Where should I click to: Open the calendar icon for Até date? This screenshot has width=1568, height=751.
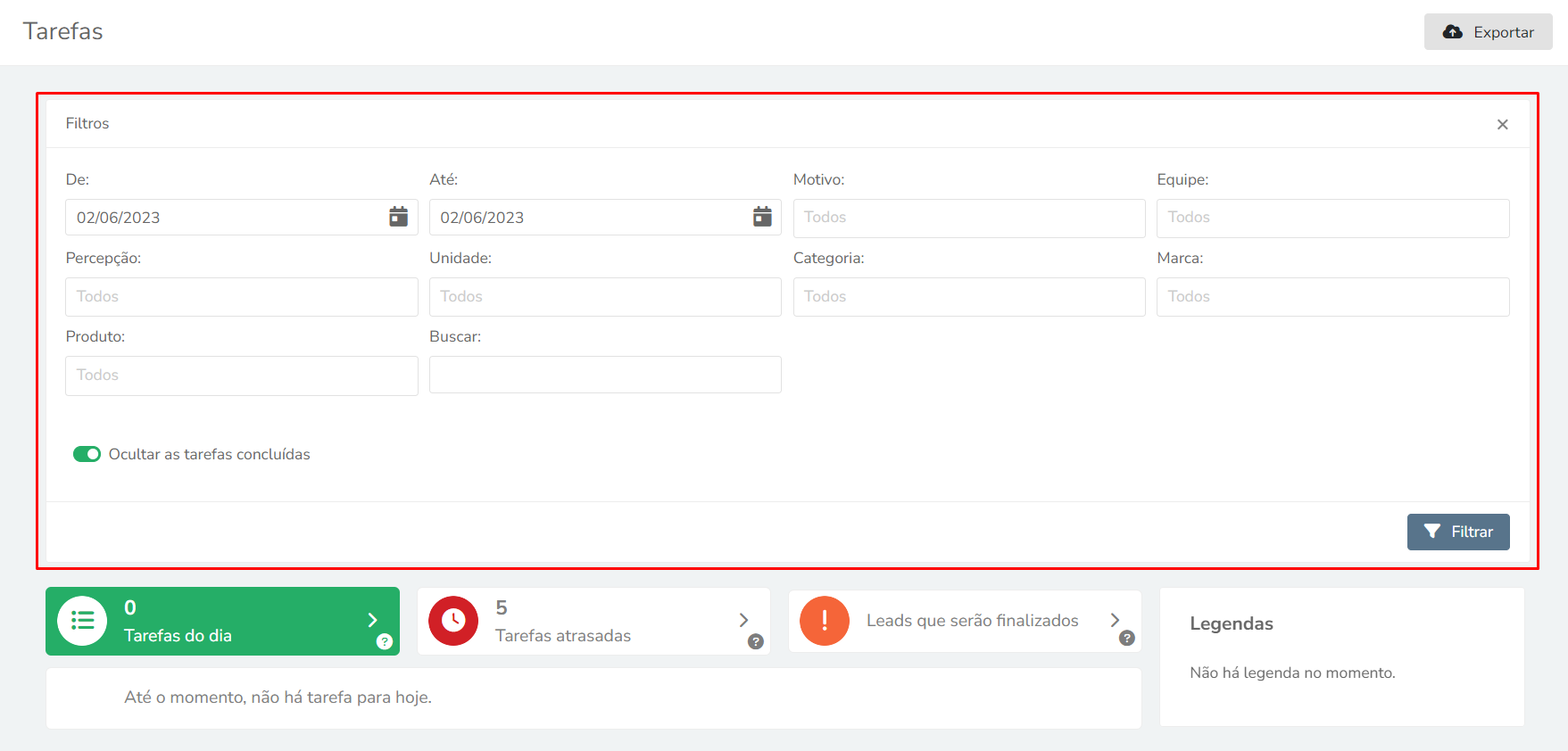[x=762, y=217]
